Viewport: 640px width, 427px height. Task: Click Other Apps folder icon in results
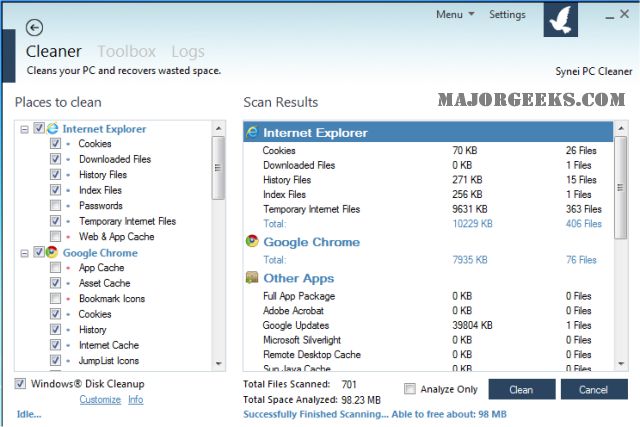pyautogui.click(x=252, y=278)
